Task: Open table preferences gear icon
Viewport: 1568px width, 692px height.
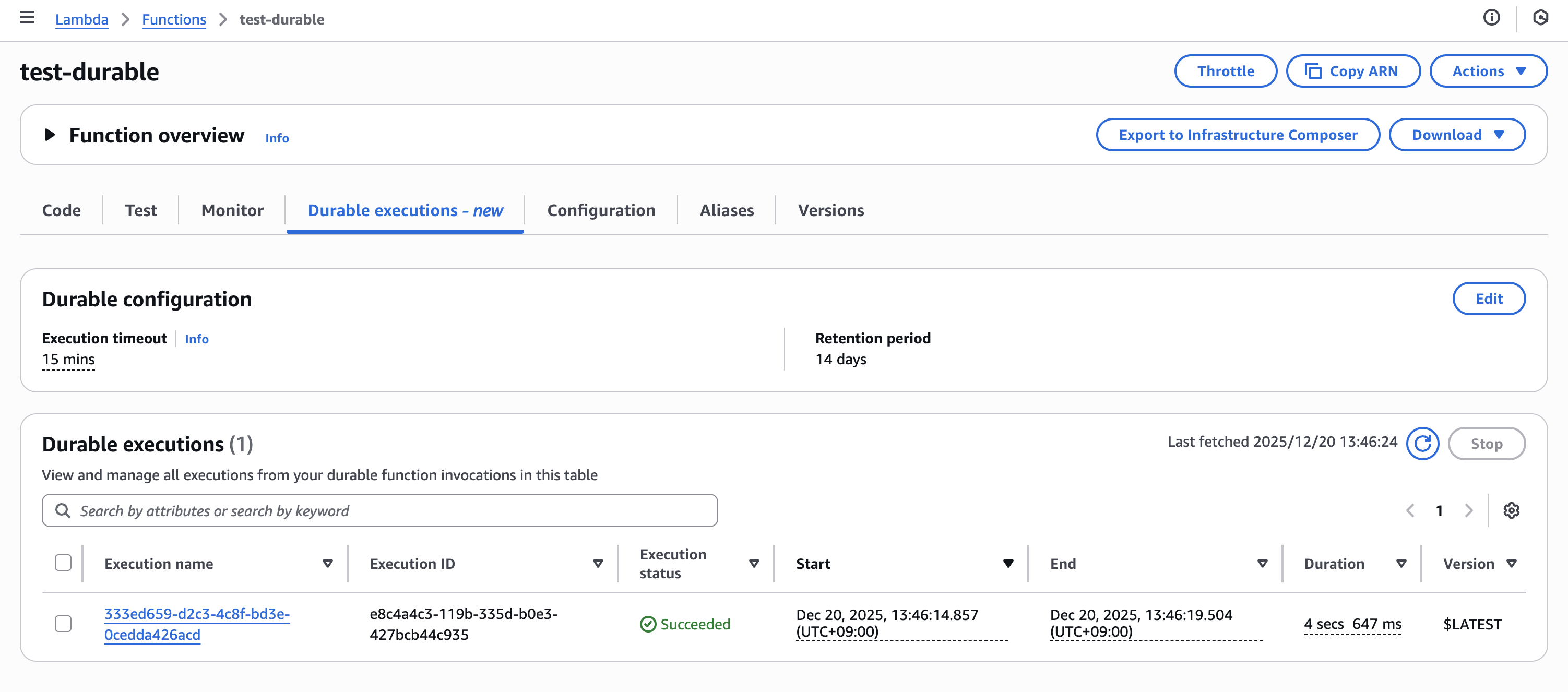Action: tap(1511, 510)
